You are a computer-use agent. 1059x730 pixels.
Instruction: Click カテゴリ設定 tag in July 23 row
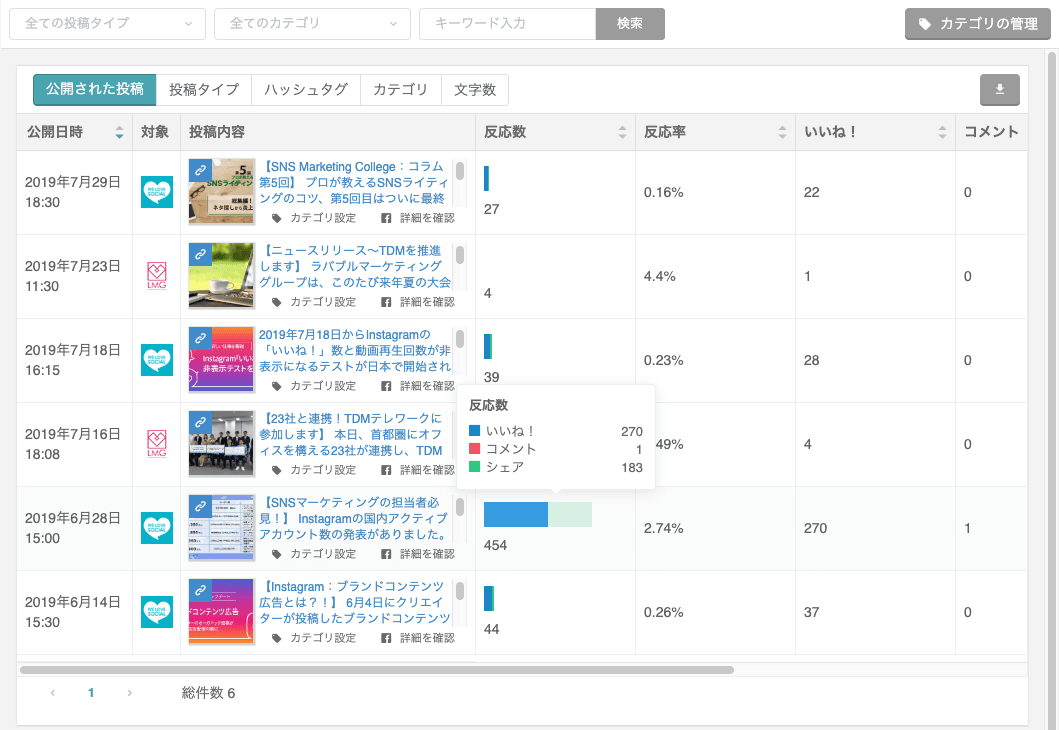click(x=314, y=302)
